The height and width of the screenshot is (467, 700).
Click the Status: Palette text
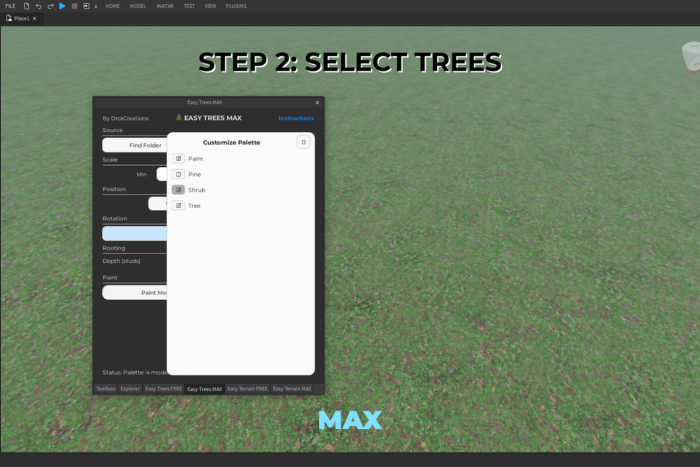134,372
